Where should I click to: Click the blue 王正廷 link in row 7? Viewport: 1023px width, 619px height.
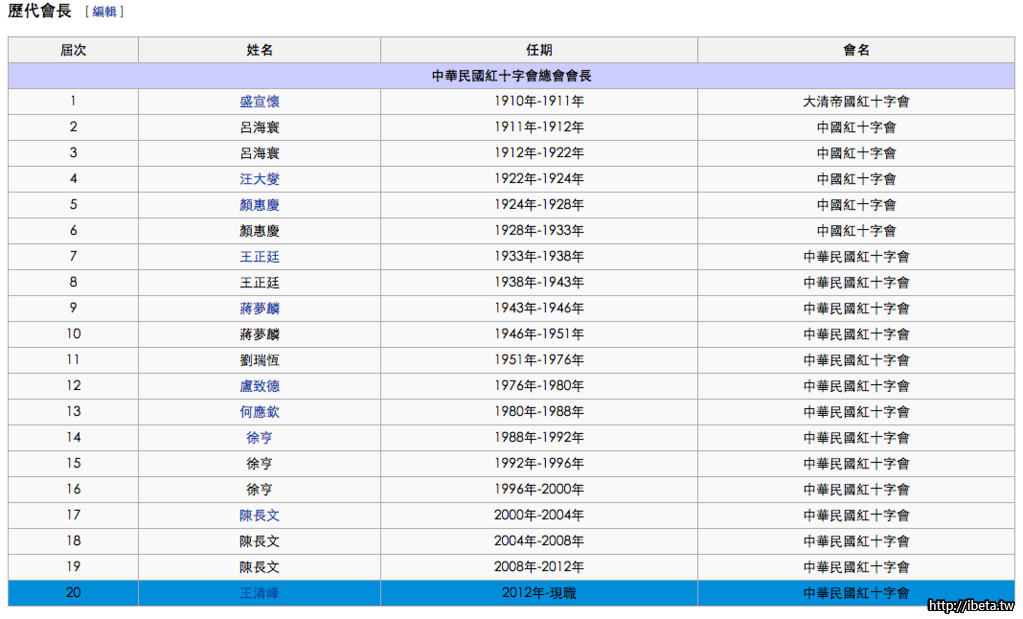coord(259,257)
